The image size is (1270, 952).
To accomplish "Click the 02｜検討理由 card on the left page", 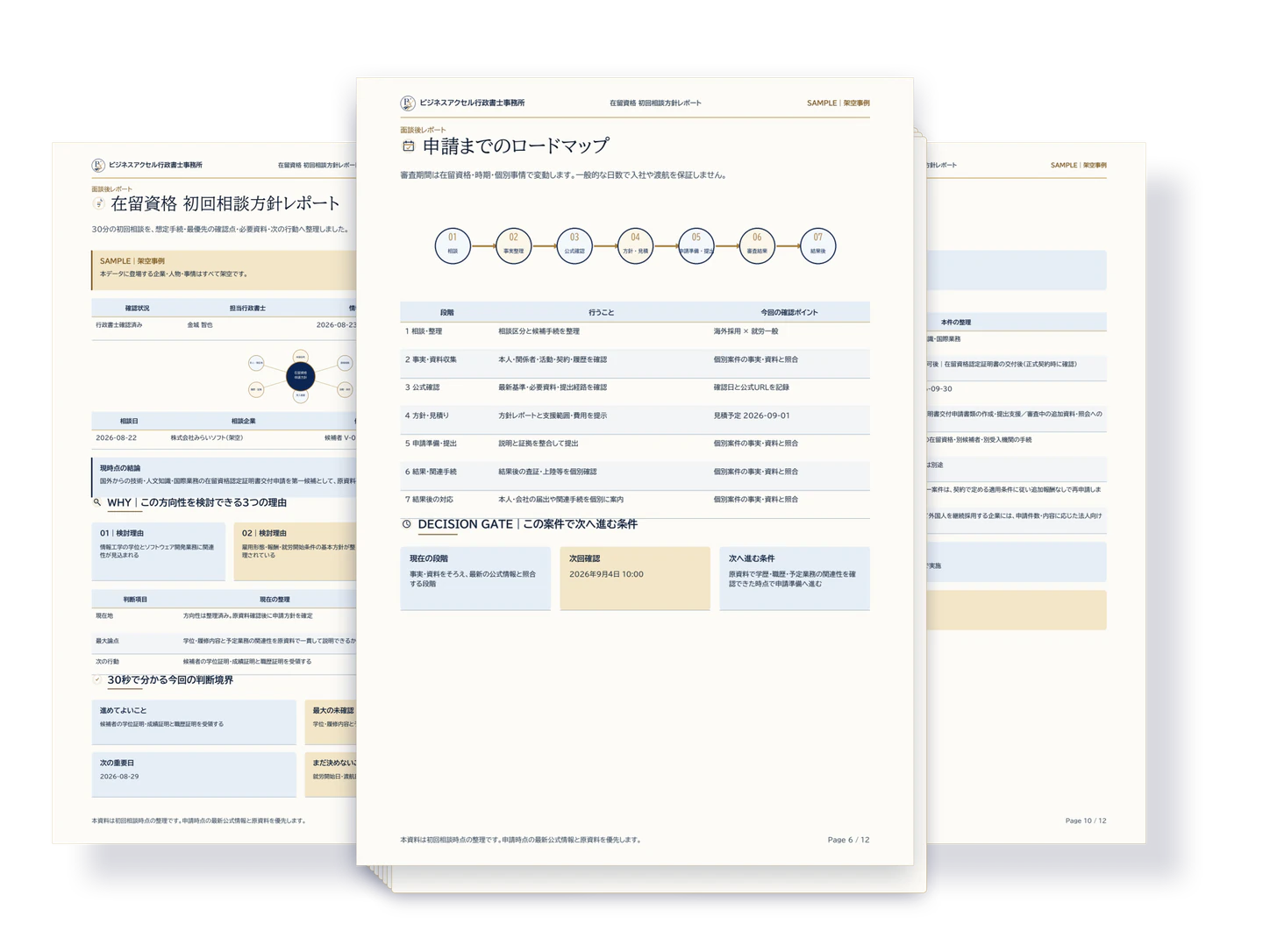I will [x=296, y=552].
